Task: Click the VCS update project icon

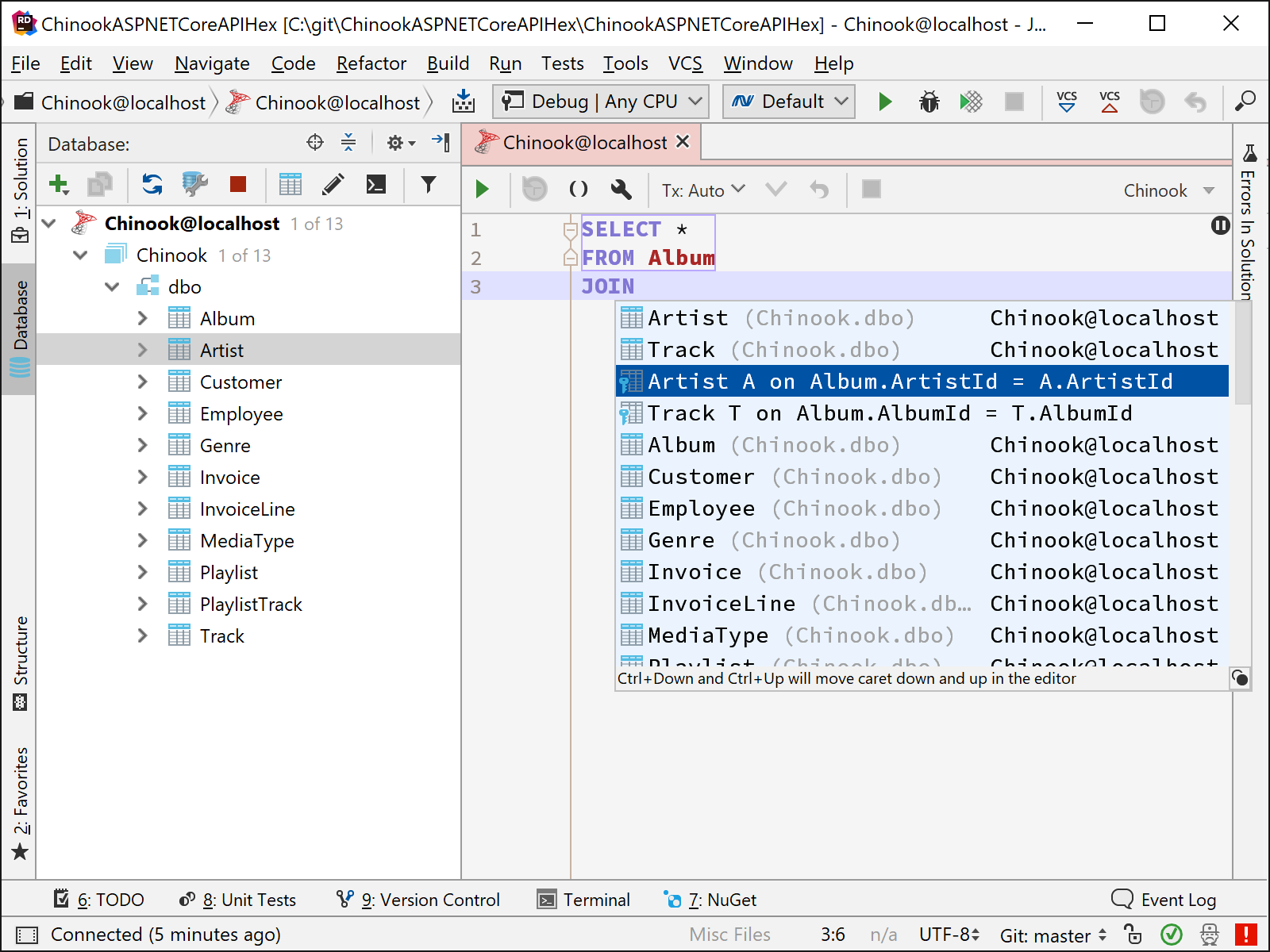Action: [x=1067, y=102]
